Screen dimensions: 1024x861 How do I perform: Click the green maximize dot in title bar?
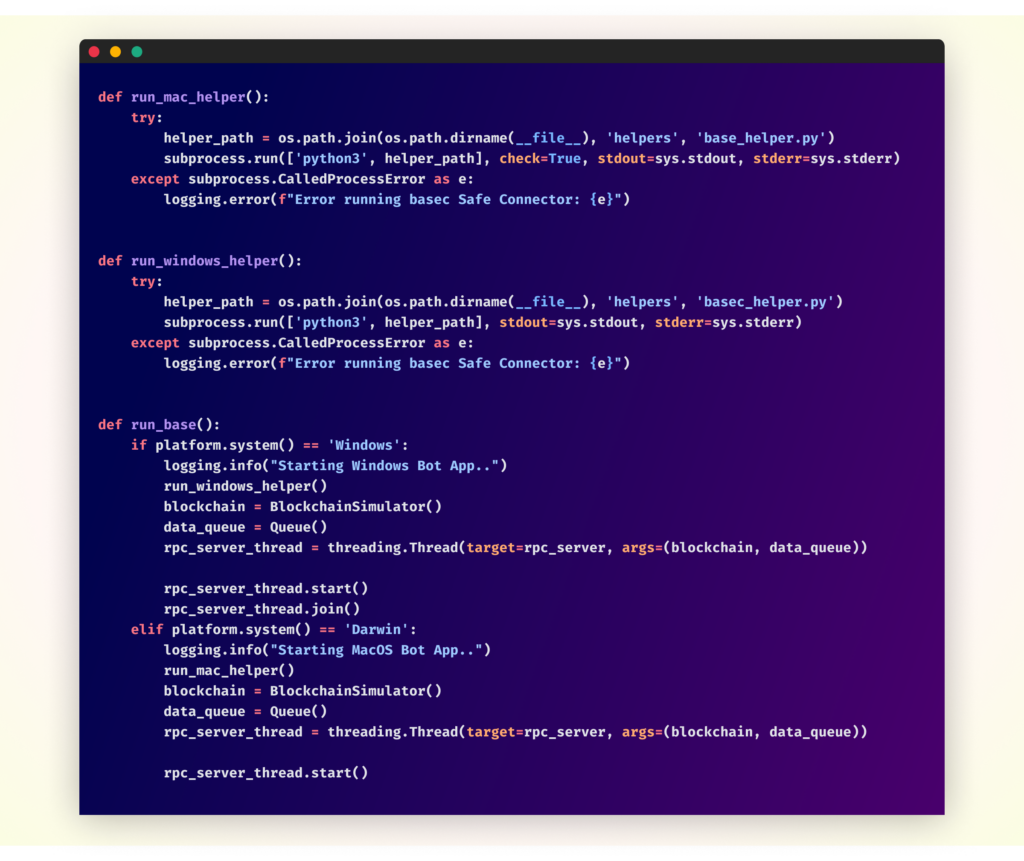point(137,52)
